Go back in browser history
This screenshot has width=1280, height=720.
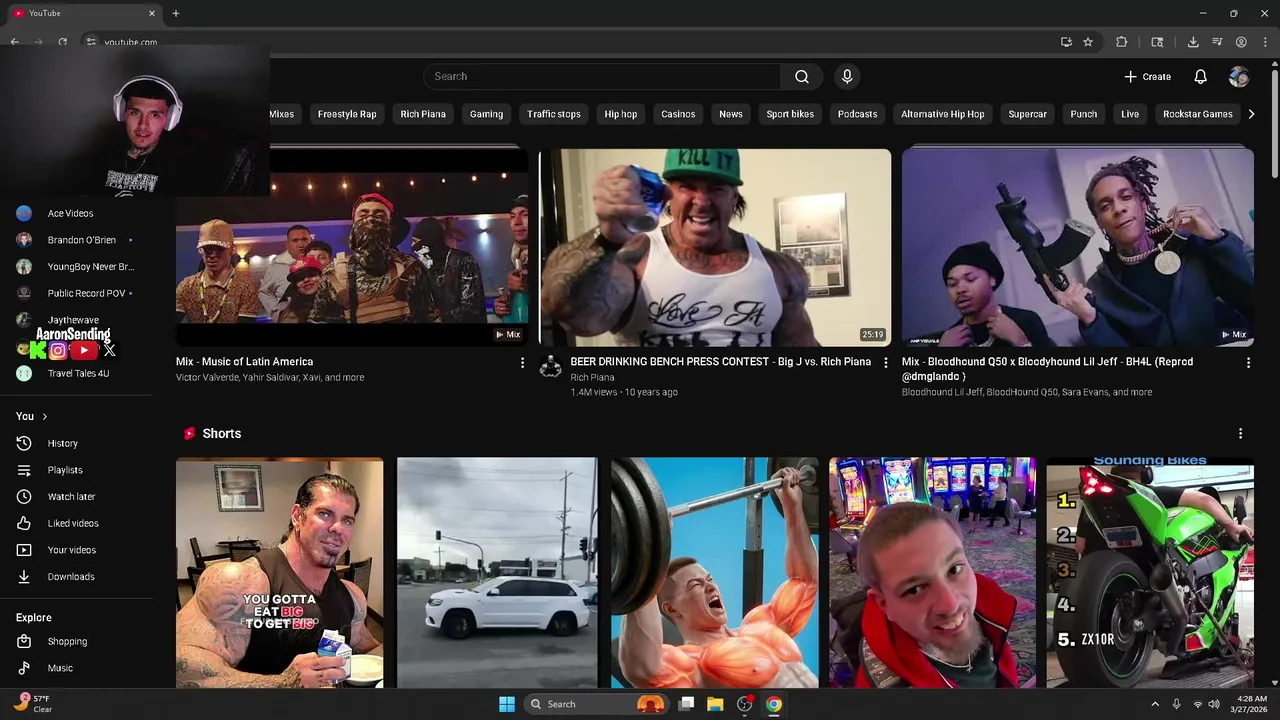click(14, 42)
